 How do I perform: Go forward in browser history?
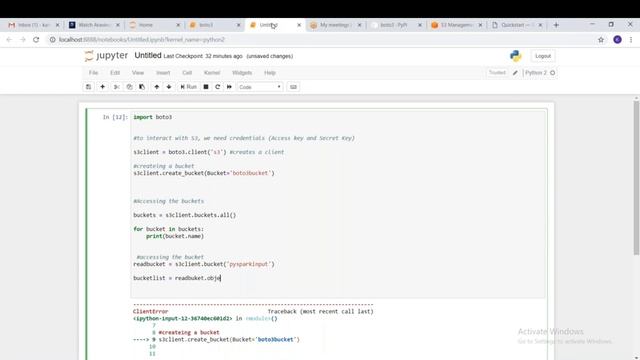(x=22, y=40)
